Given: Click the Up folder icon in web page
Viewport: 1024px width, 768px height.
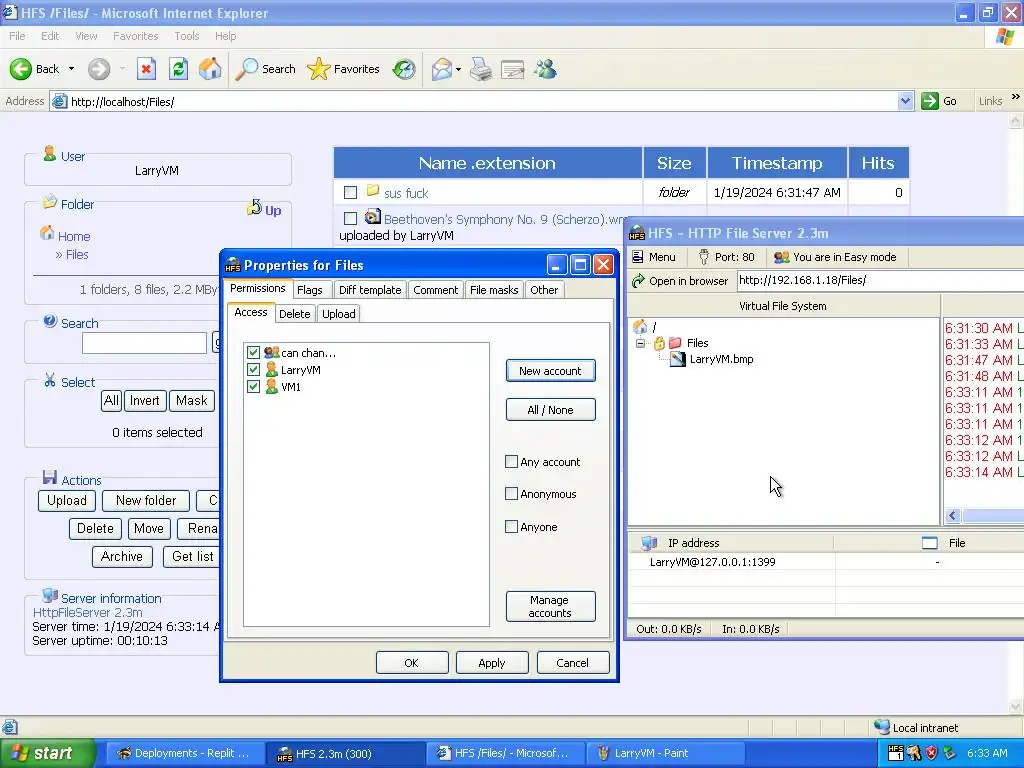Looking at the screenshot, I should [x=253, y=208].
